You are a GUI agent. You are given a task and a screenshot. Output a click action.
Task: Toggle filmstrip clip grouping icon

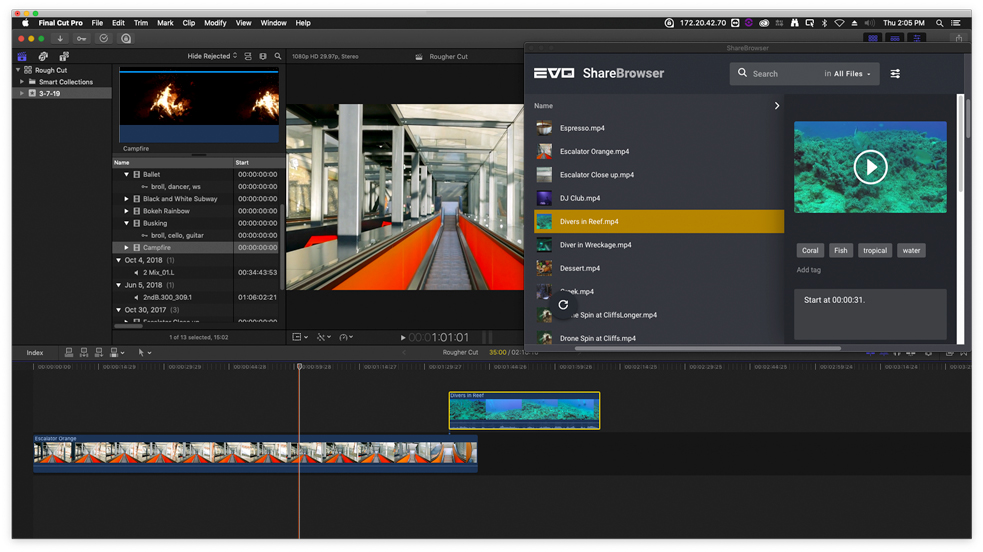point(263,56)
